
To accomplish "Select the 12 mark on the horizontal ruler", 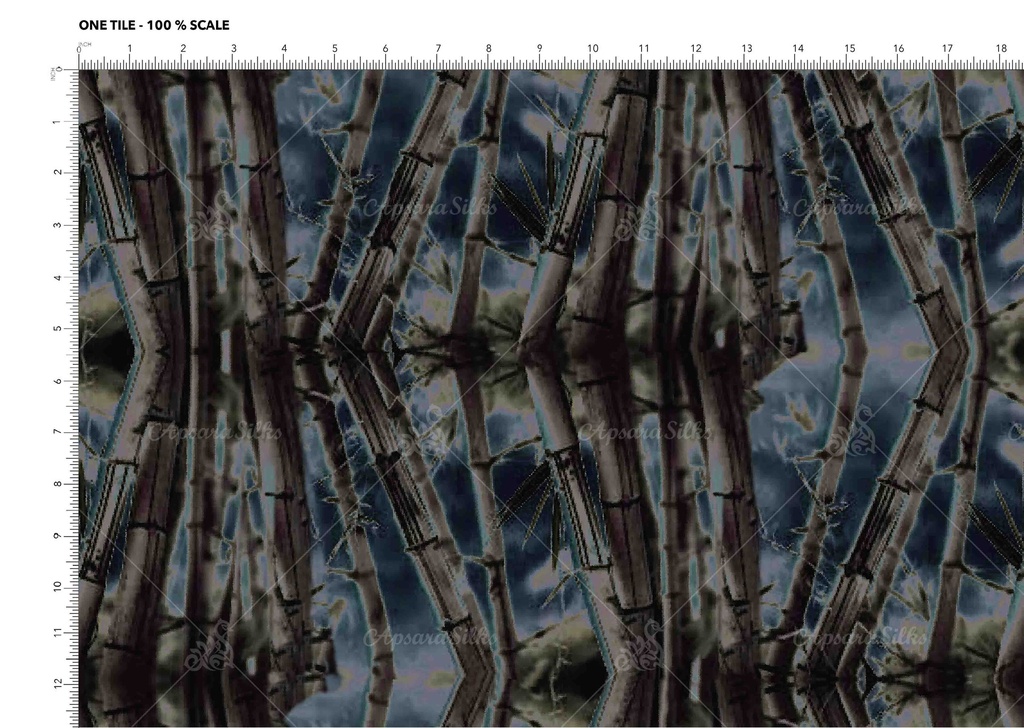I will [695, 48].
